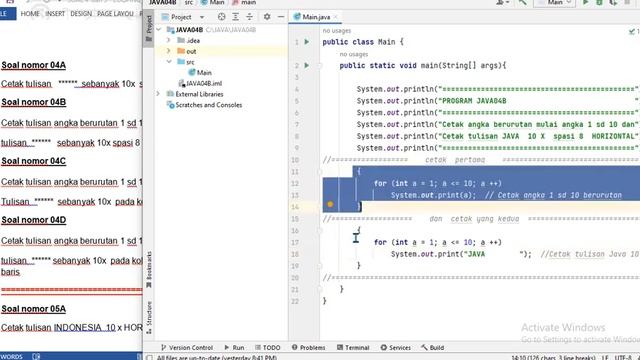Click Soal nomor 04B heading in Word
Viewport: 640px width, 360px height.
coord(33,102)
